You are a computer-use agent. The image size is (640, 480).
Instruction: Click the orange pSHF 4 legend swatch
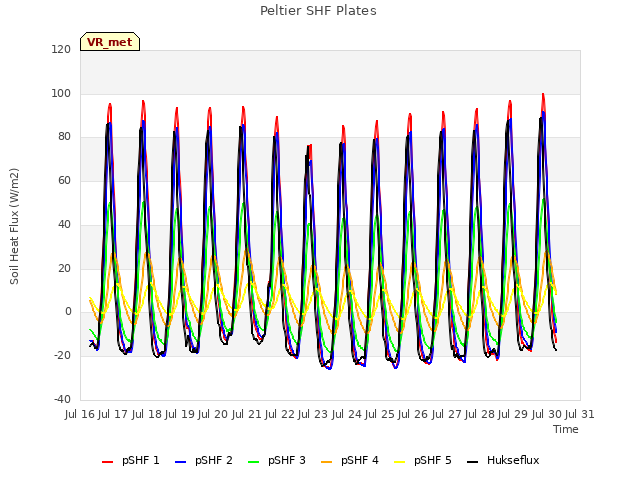pyautogui.click(x=327, y=462)
